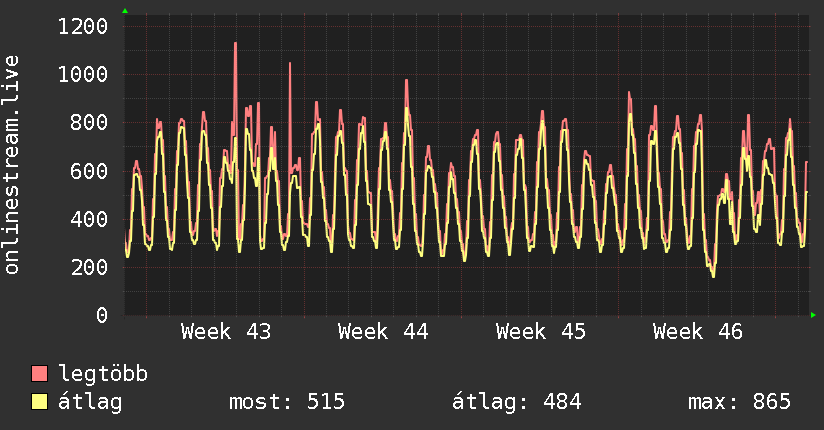The image size is (824, 430).
Task: Click the 1000 y-axis tick label
Action: pos(83,75)
